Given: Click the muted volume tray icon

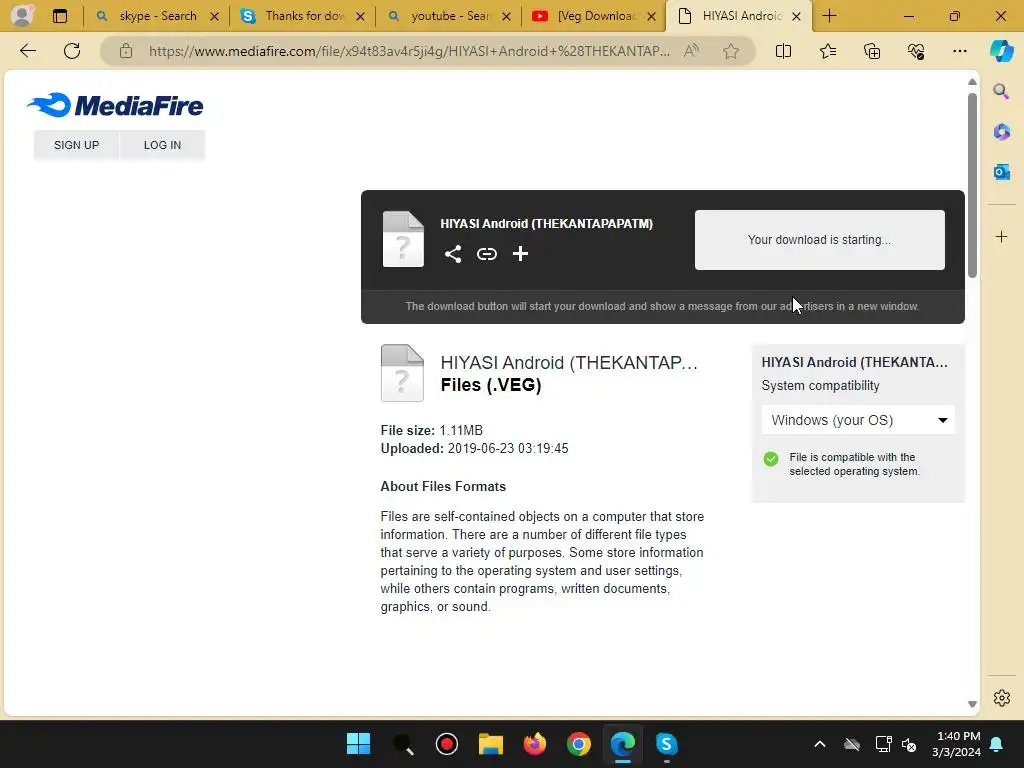Looking at the screenshot, I should coord(909,744).
